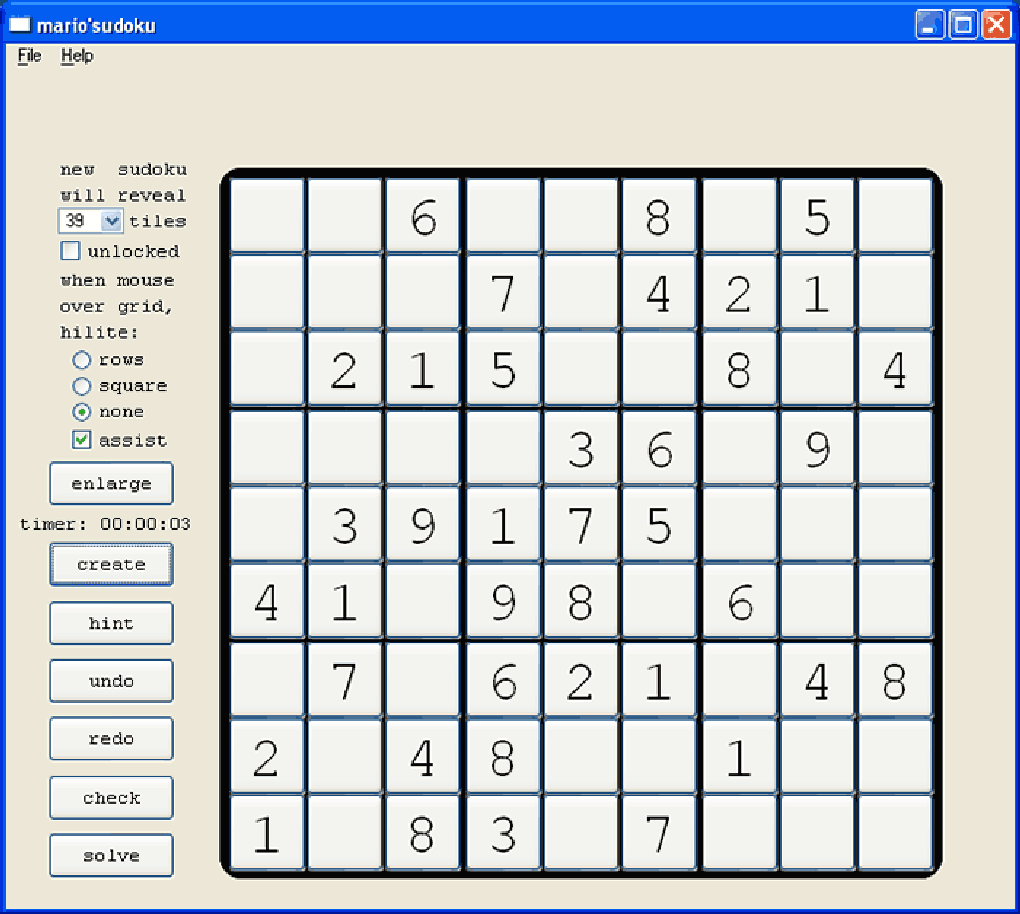Select empty tile between 8 and 5, first row

739,216
